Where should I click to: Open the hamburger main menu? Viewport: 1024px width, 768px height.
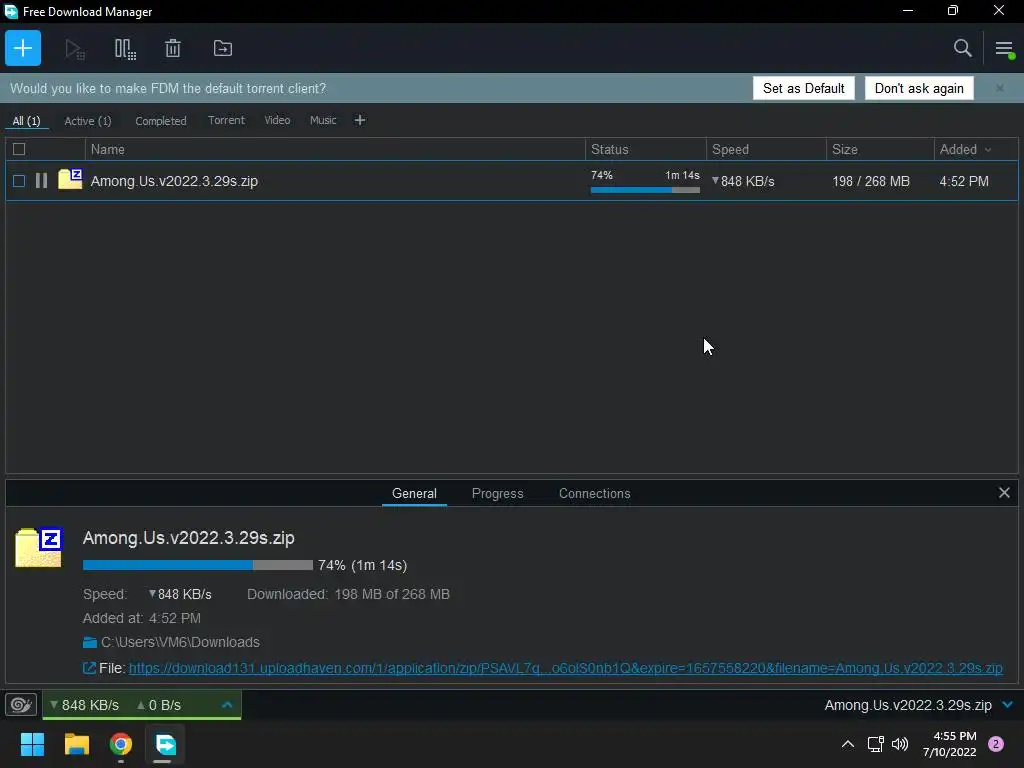tap(1004, 48)
